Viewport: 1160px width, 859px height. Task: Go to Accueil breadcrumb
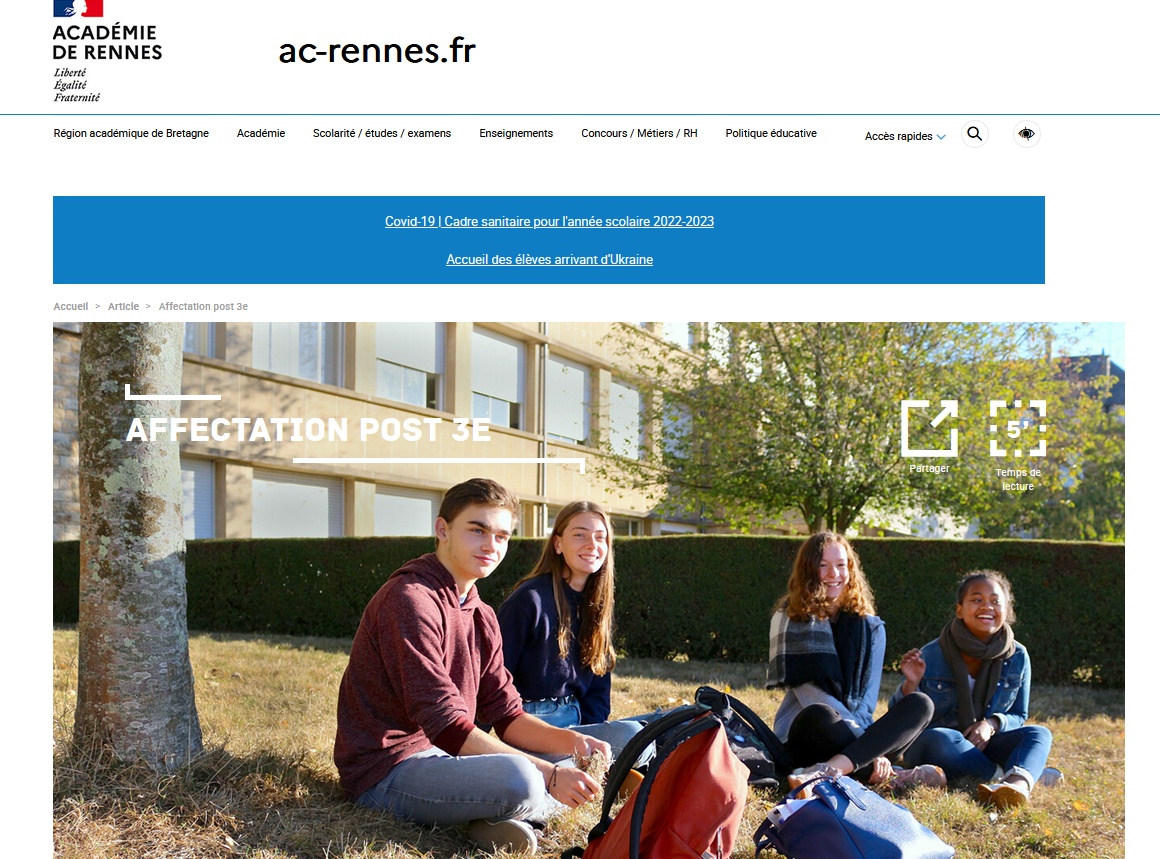click(70, 306)
